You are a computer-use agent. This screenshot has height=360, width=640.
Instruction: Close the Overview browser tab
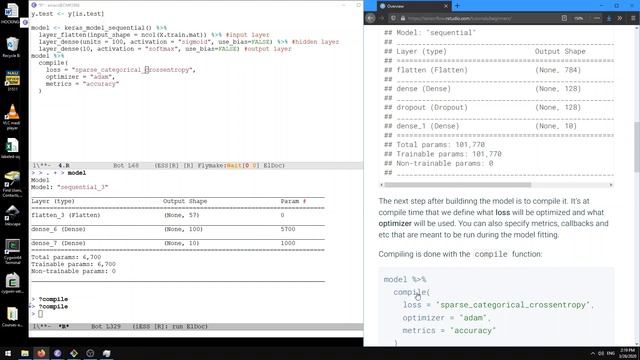446,6
